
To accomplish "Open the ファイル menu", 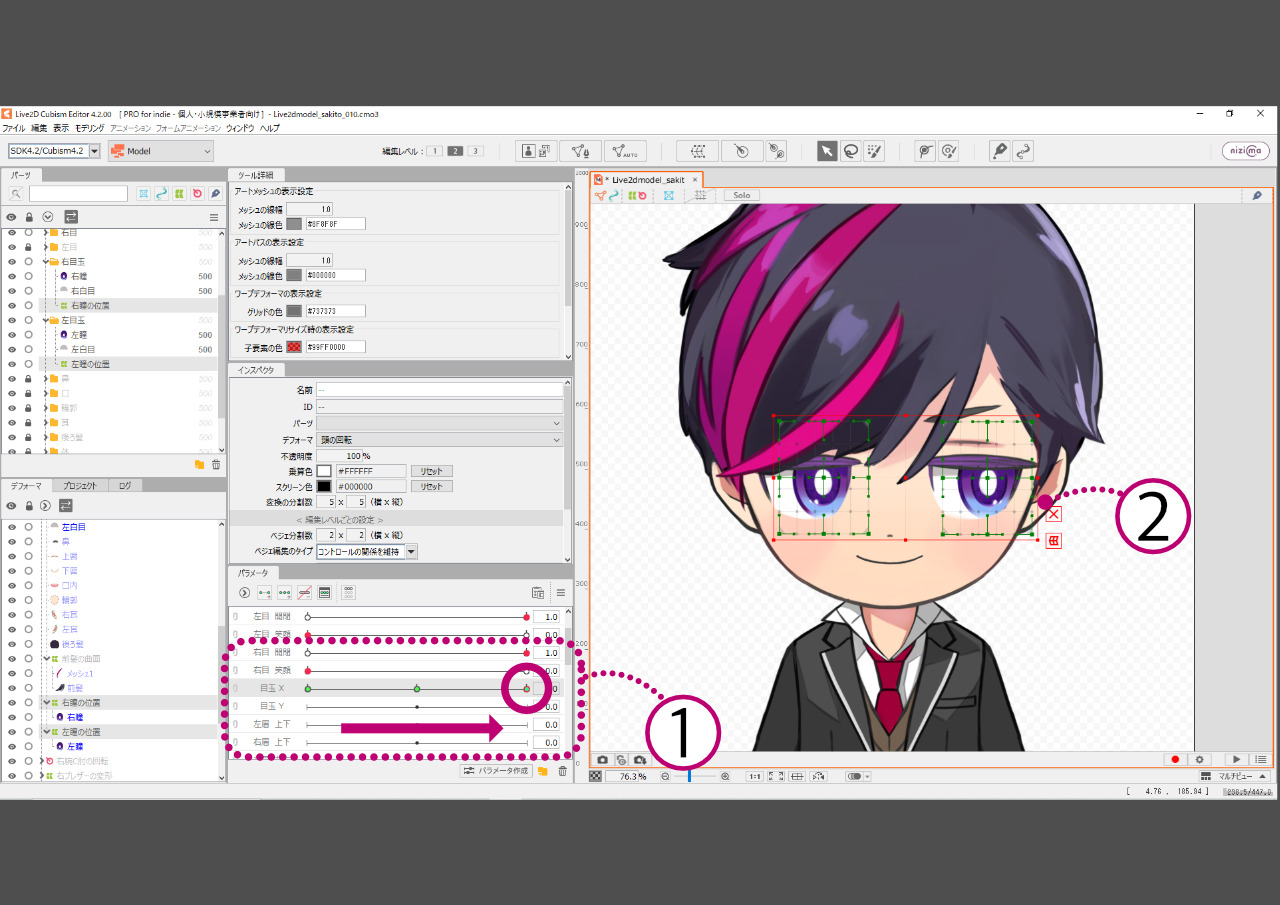I will point(13,129).
